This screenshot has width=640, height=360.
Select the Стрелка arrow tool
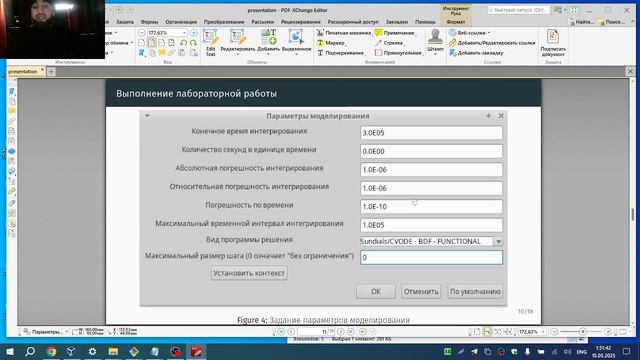389,43
